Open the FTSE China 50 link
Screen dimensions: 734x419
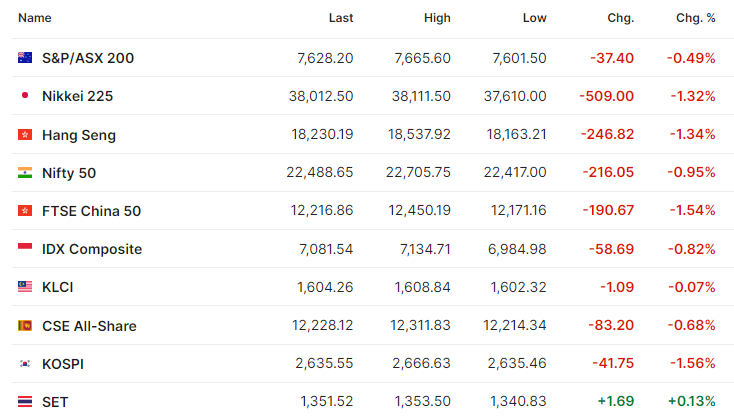tap(91, 211)
